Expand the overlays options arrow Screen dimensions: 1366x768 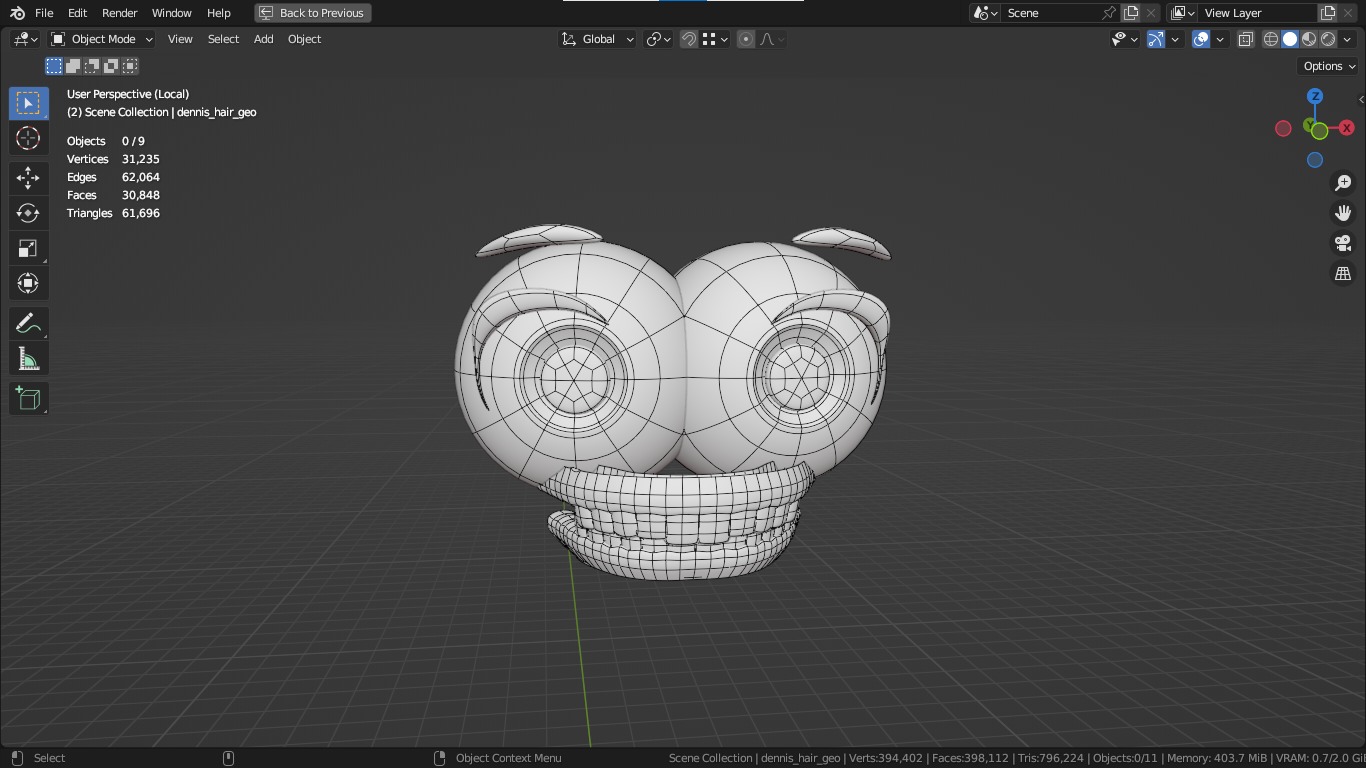click(1220, 39)
